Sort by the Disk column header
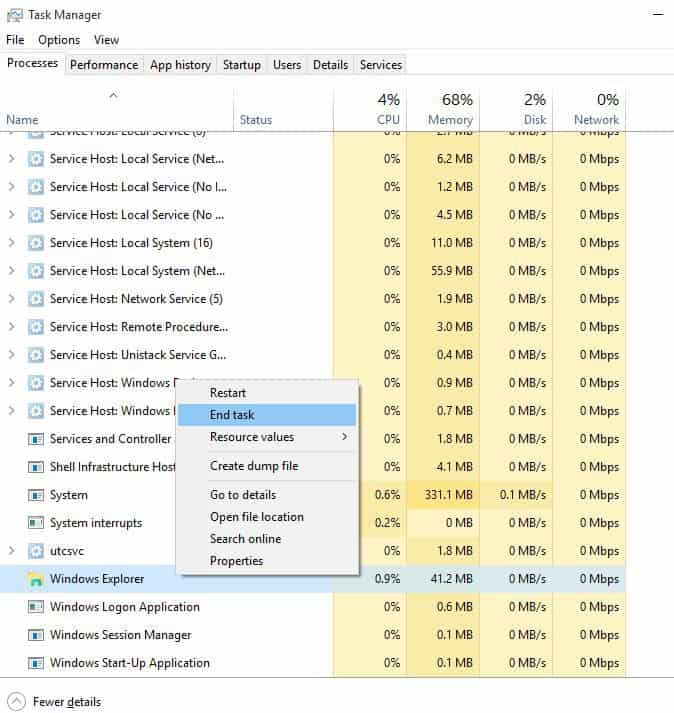This screenshot has height=713, width=674. point(516,110)
